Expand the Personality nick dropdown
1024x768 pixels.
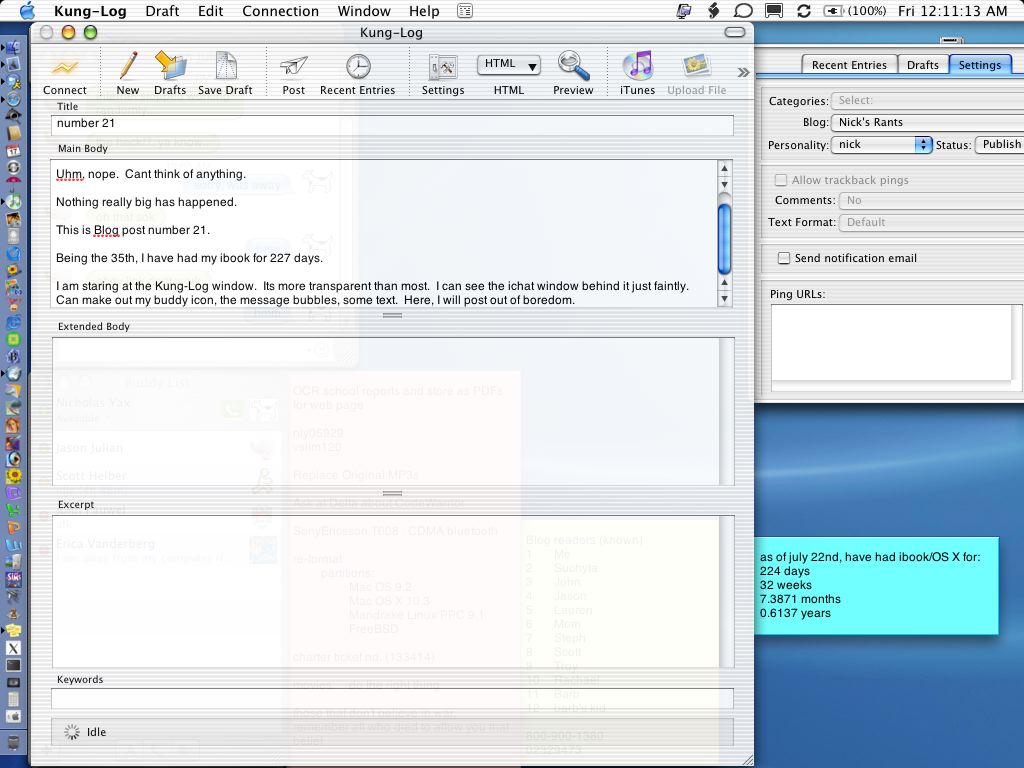(881, 145)
